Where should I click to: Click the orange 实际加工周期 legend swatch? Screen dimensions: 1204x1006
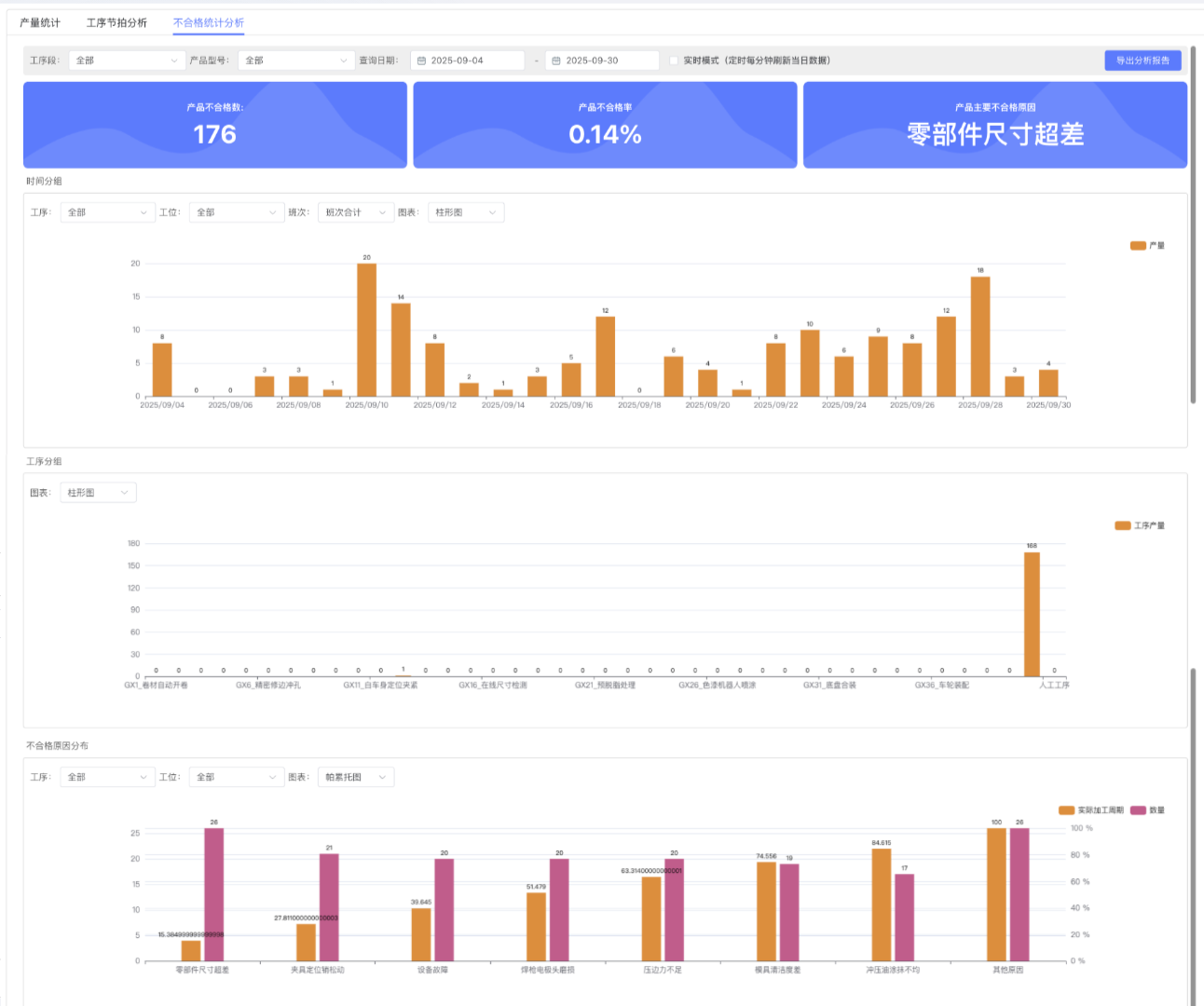(1066, 810)
